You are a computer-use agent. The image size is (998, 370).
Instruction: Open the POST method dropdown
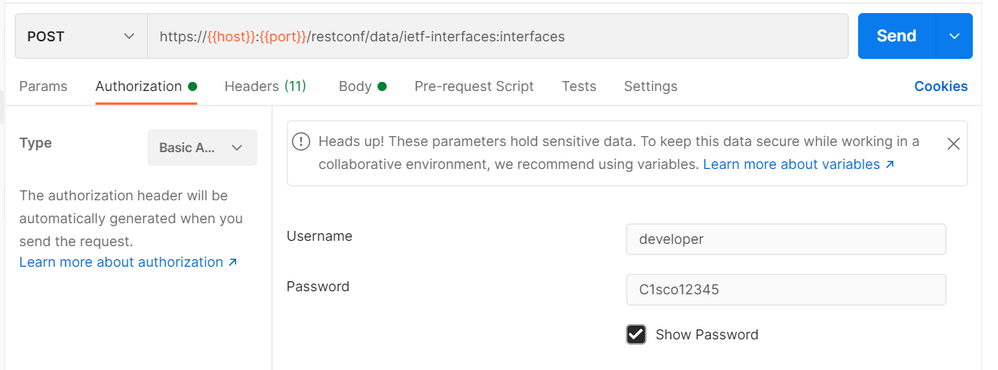pyautogui.click(x=81, y=36)
